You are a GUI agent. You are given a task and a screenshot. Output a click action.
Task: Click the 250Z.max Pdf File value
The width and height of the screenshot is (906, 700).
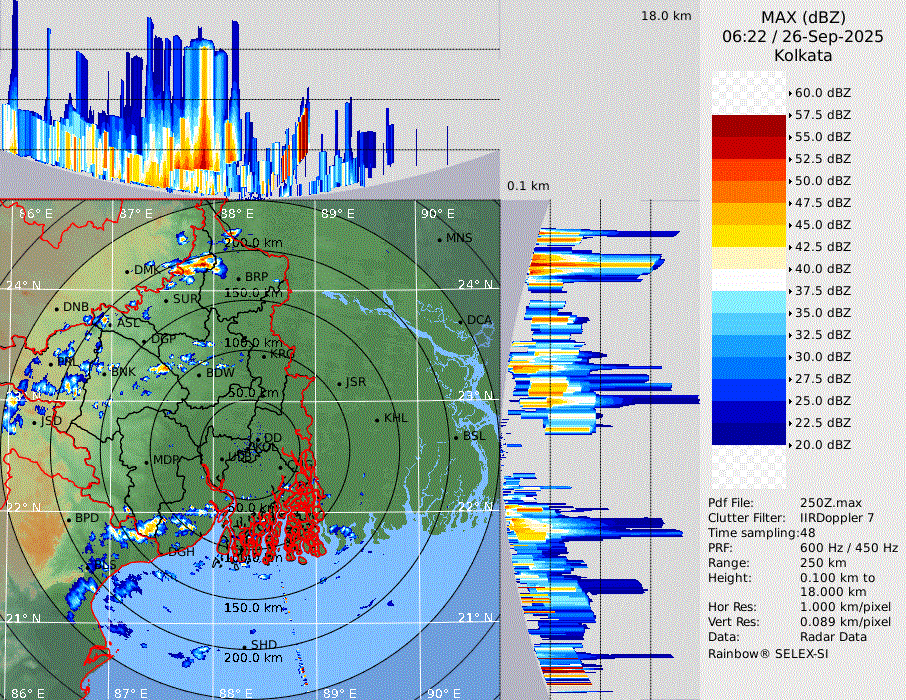832,503
